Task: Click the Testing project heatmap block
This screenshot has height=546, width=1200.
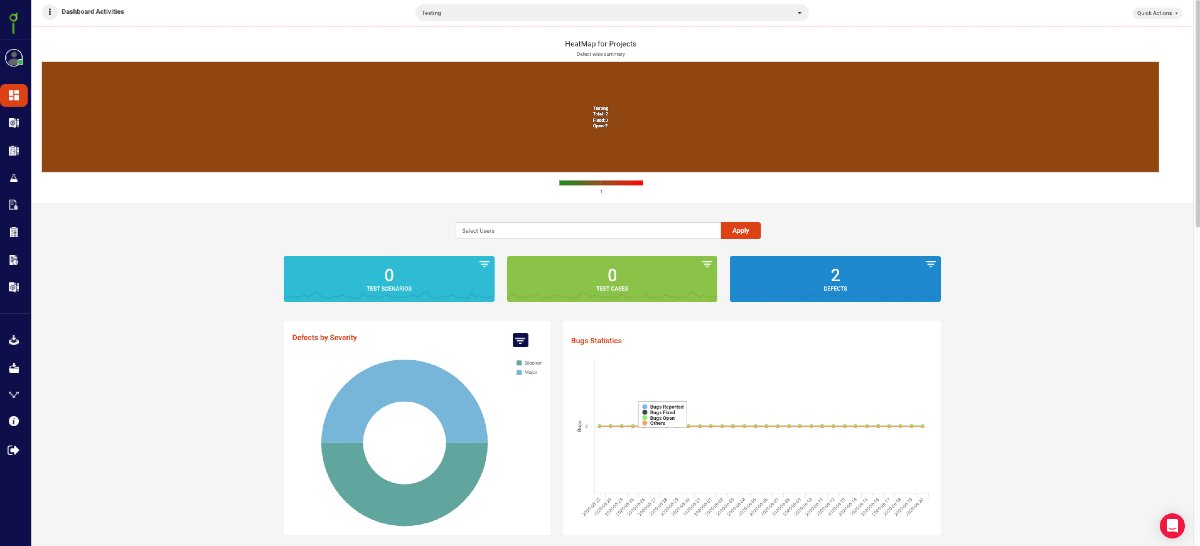Action: pos(600,117)
